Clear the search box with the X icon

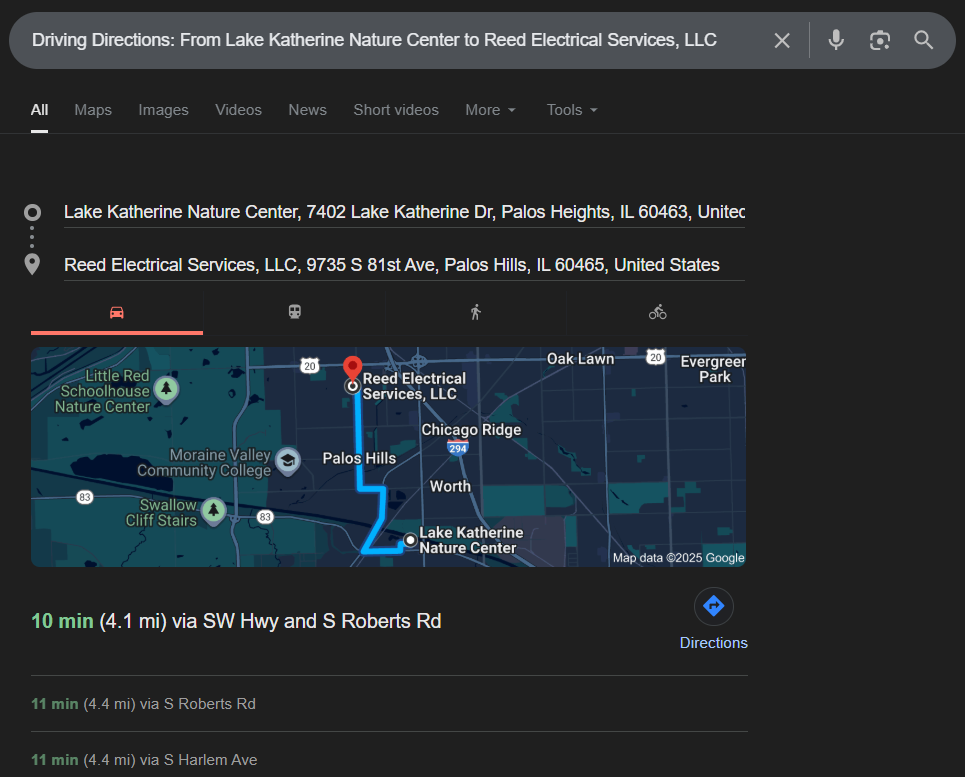782,40
